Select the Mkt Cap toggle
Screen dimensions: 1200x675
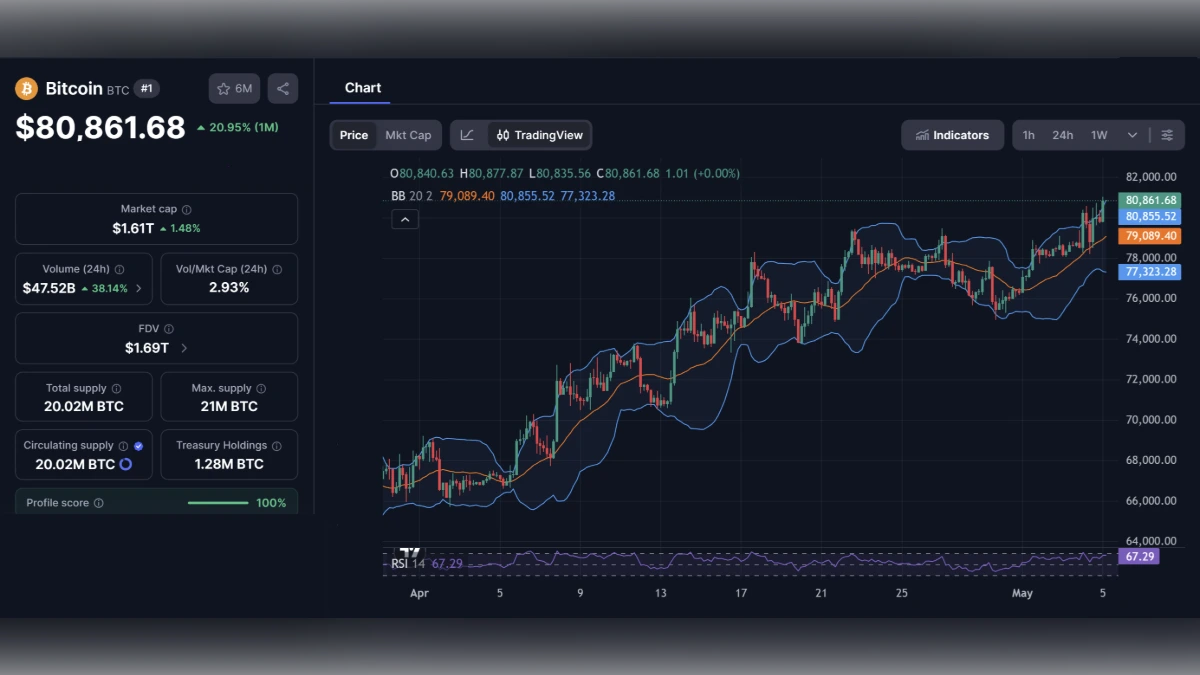click(x=408, y=135)
